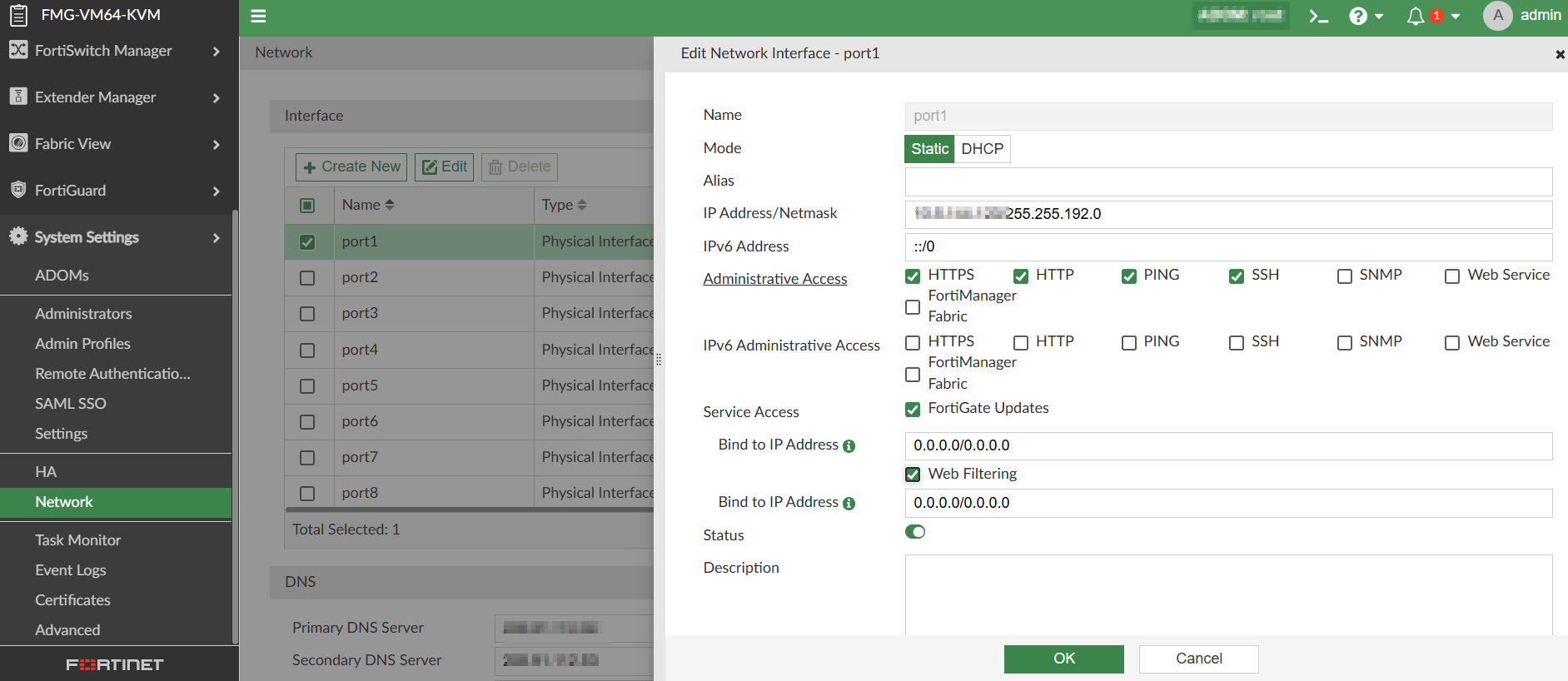Open the help dropdown arrow

point(1379,17)
